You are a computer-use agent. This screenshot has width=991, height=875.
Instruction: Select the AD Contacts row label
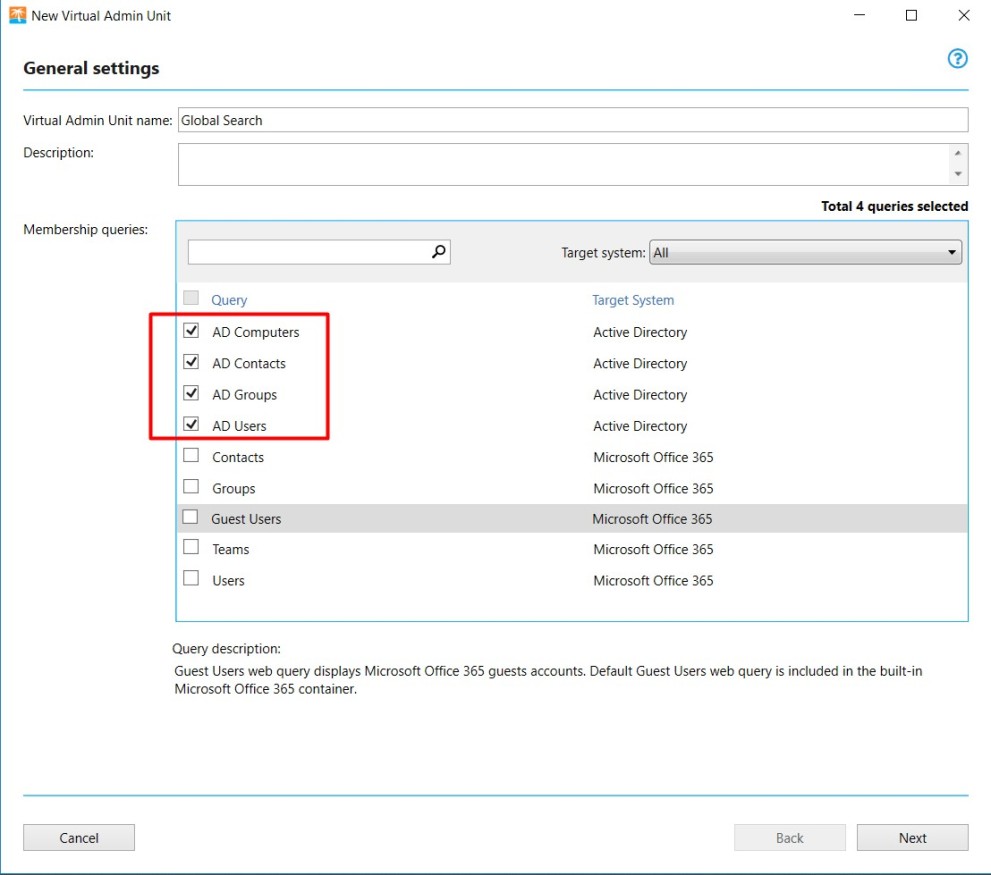248,364
